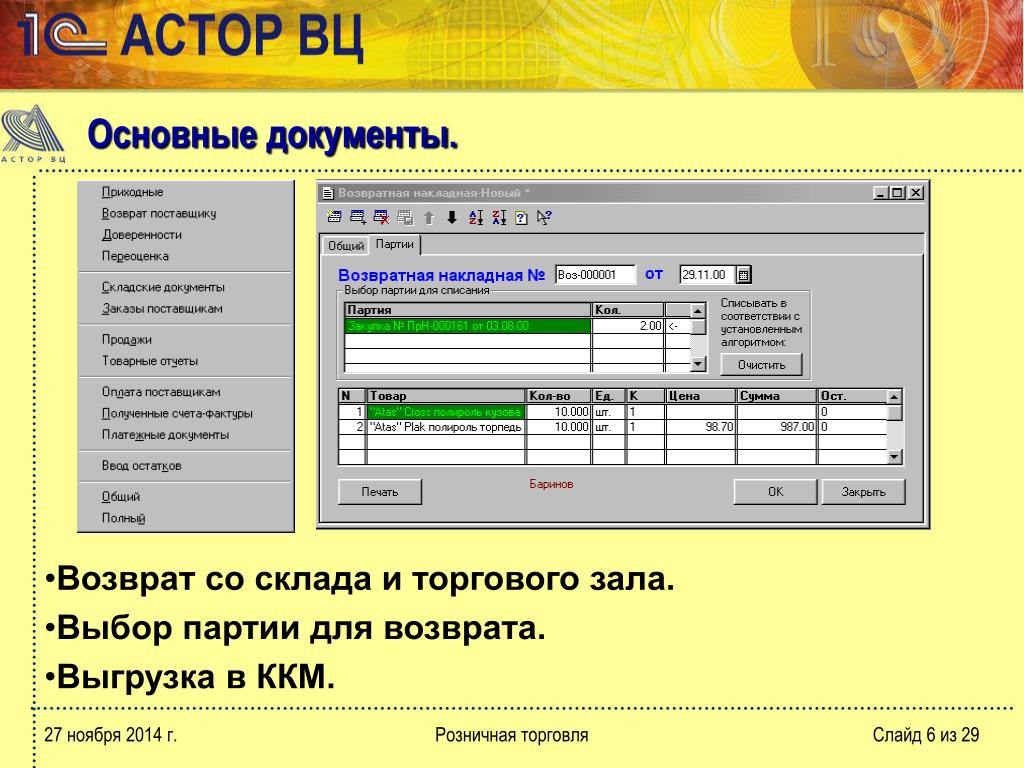Select row "Atas" Plak полироль торпедь
This screenshot has width=1024, height=768.
point(446,427)
